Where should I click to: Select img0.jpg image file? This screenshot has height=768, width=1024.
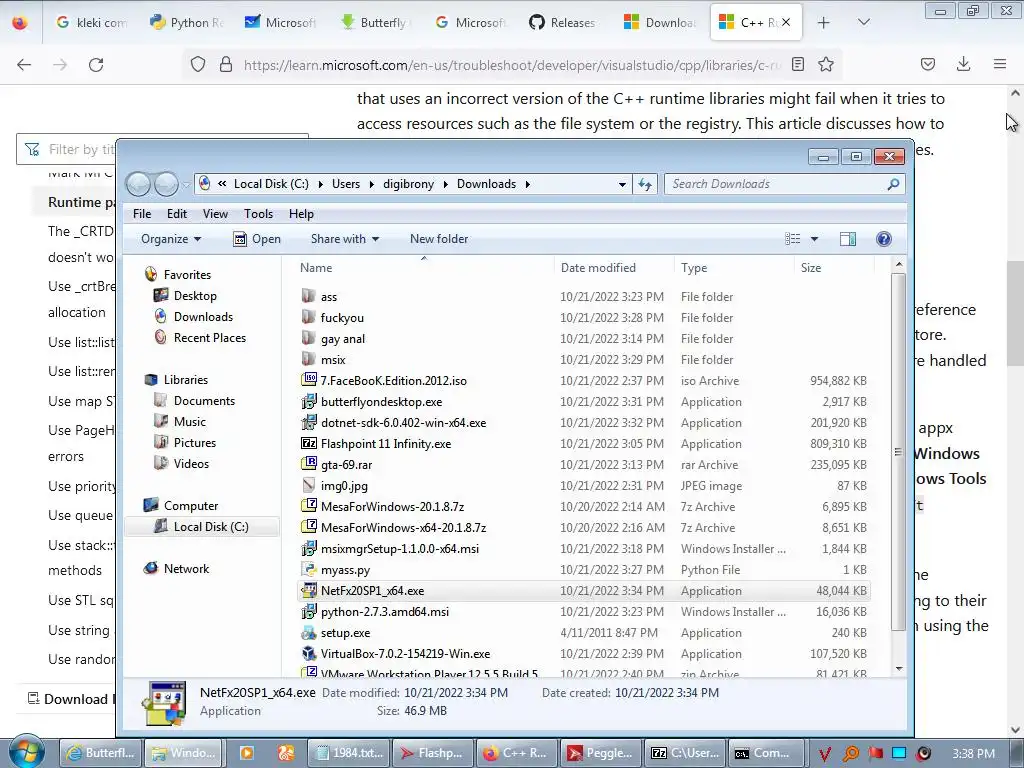[344, 486]
